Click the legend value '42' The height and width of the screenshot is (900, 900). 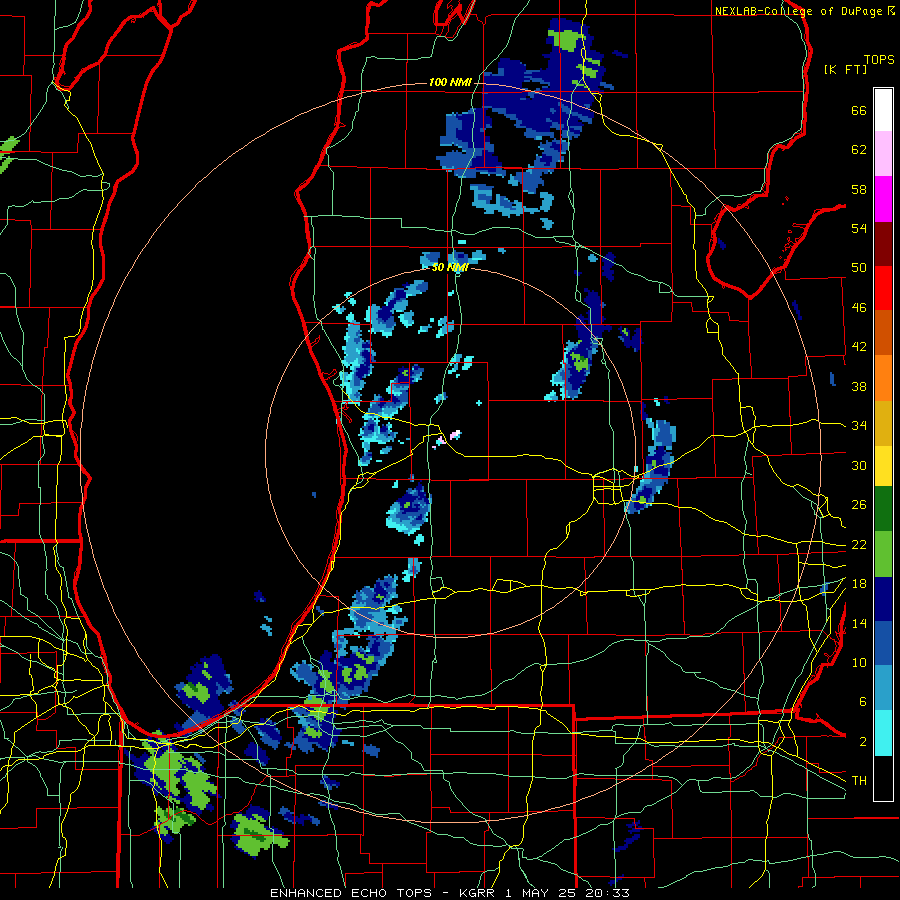click(859, 347)
